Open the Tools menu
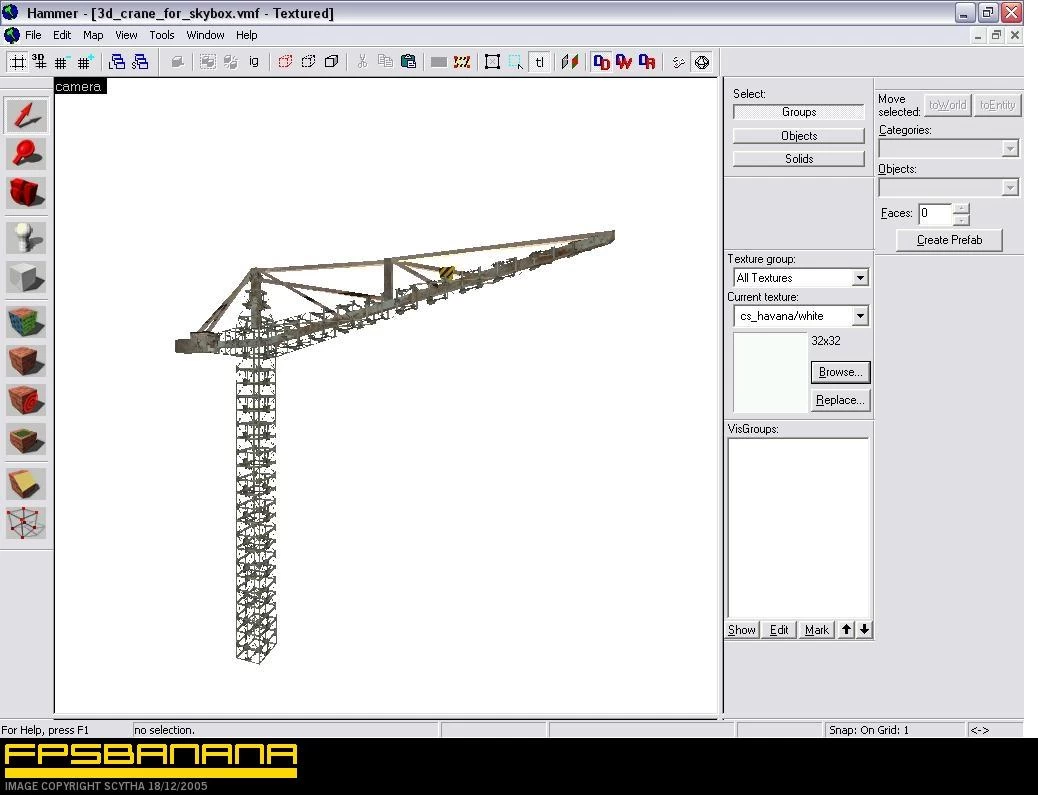This screenshot has width=1038, height=795. [162, 35]
